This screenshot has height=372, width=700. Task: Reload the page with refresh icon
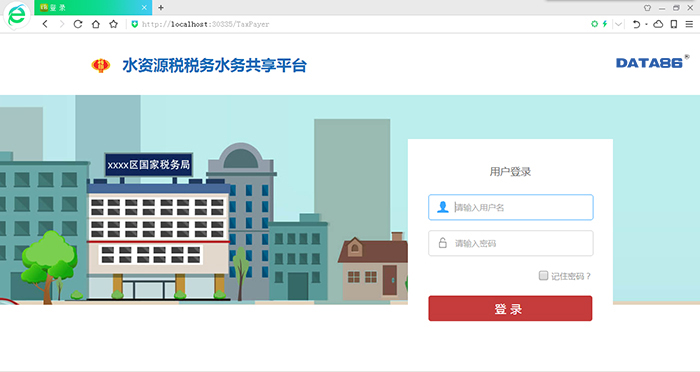[78, 24]
